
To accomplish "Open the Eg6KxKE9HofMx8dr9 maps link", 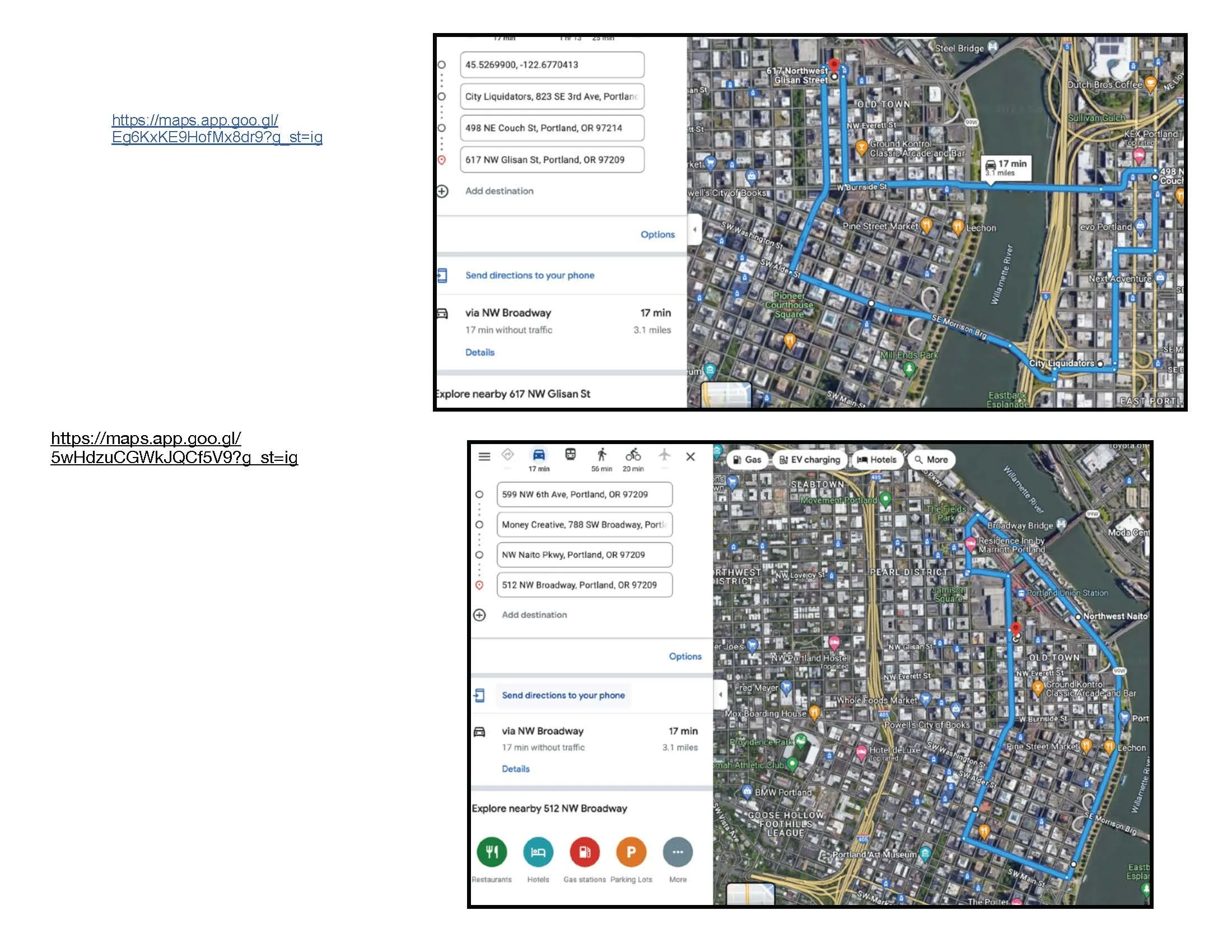I will tap(217, 129).
